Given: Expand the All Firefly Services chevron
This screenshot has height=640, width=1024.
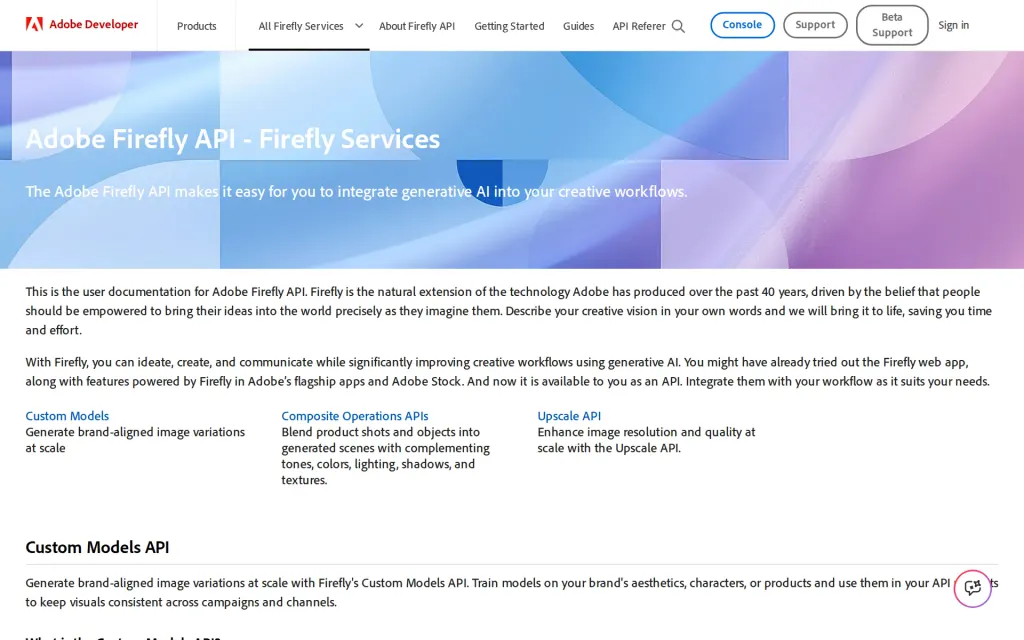Looking at the screenshot, I should click(x=359, y=26).
